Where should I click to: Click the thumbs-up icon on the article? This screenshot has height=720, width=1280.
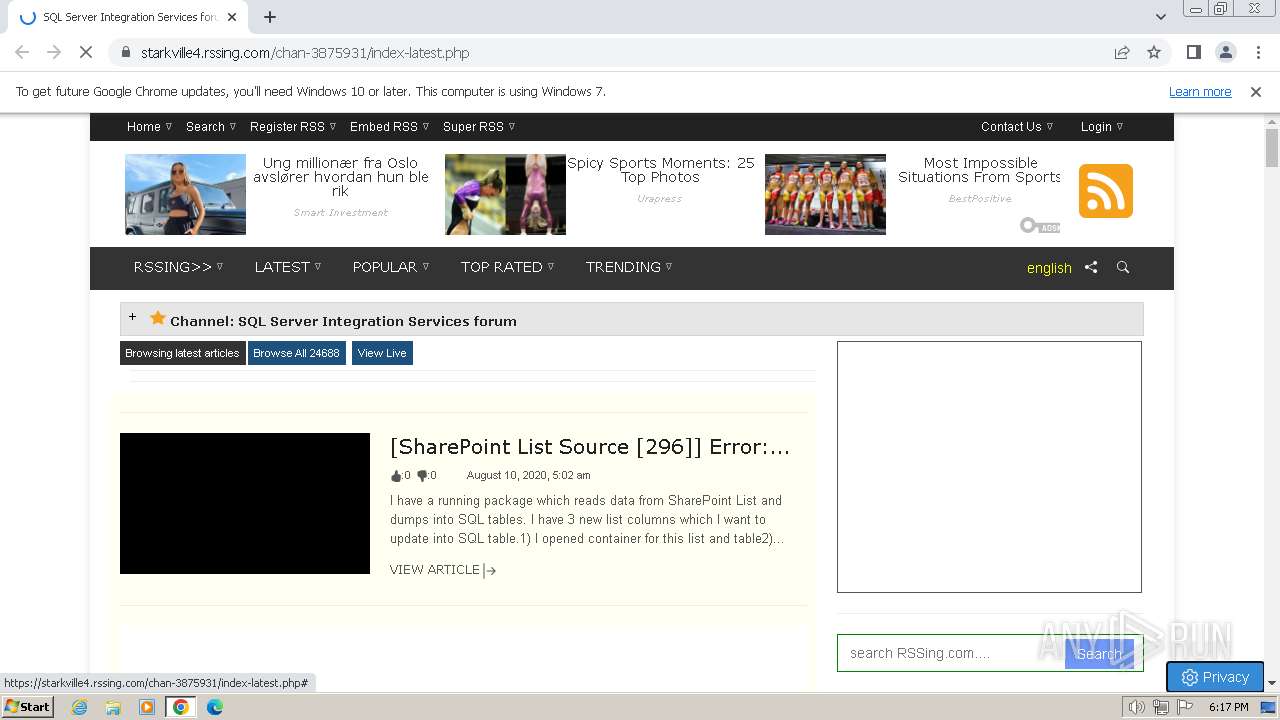[x=396, y=476]
